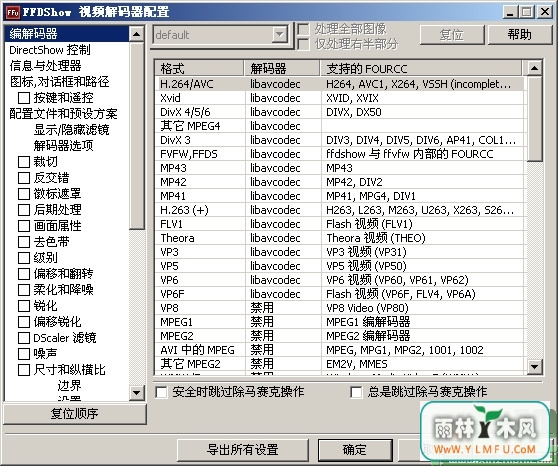Viewport: 558px width, 466px height.
Task: Enable the 去色带 checkbox
Action: [24, 242]
